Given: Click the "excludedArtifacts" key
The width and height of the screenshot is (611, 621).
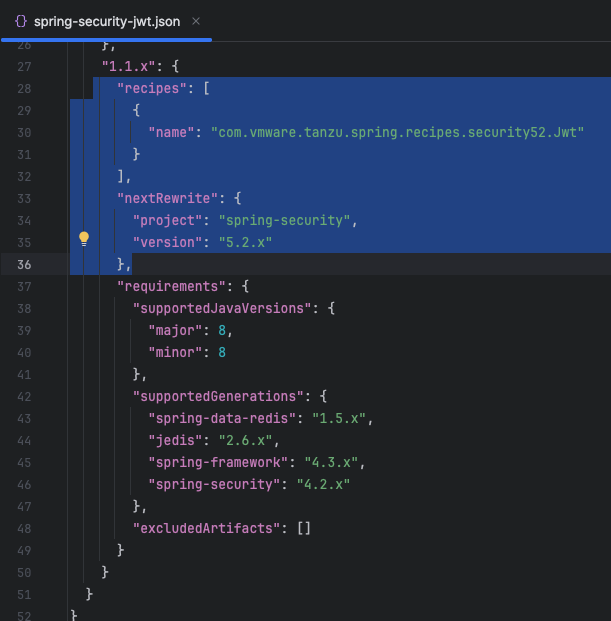Looking at the screenshot, I should pyautogui.click(x=206, y=528).
